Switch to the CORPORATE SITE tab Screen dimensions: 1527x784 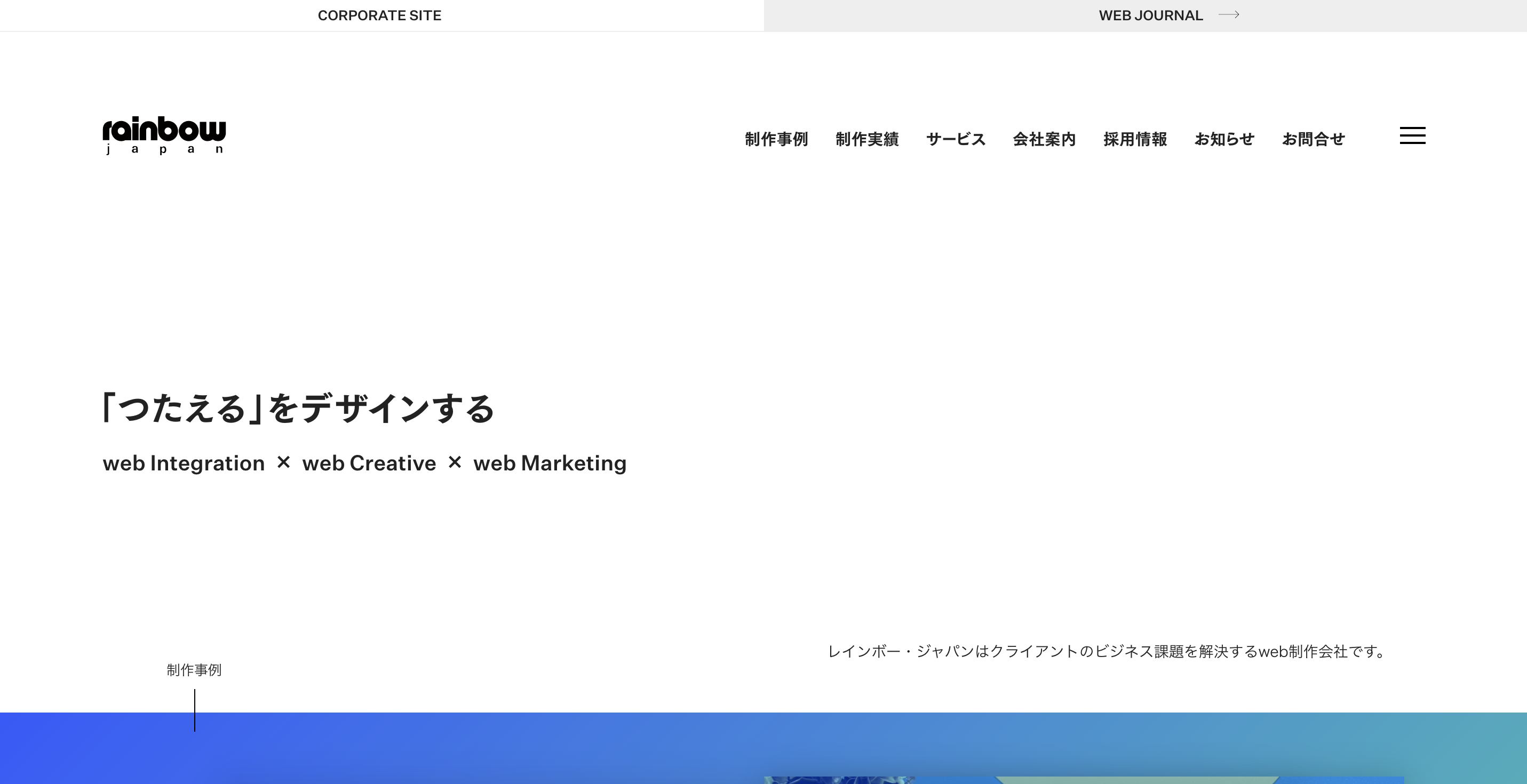[x=379, y=15]
